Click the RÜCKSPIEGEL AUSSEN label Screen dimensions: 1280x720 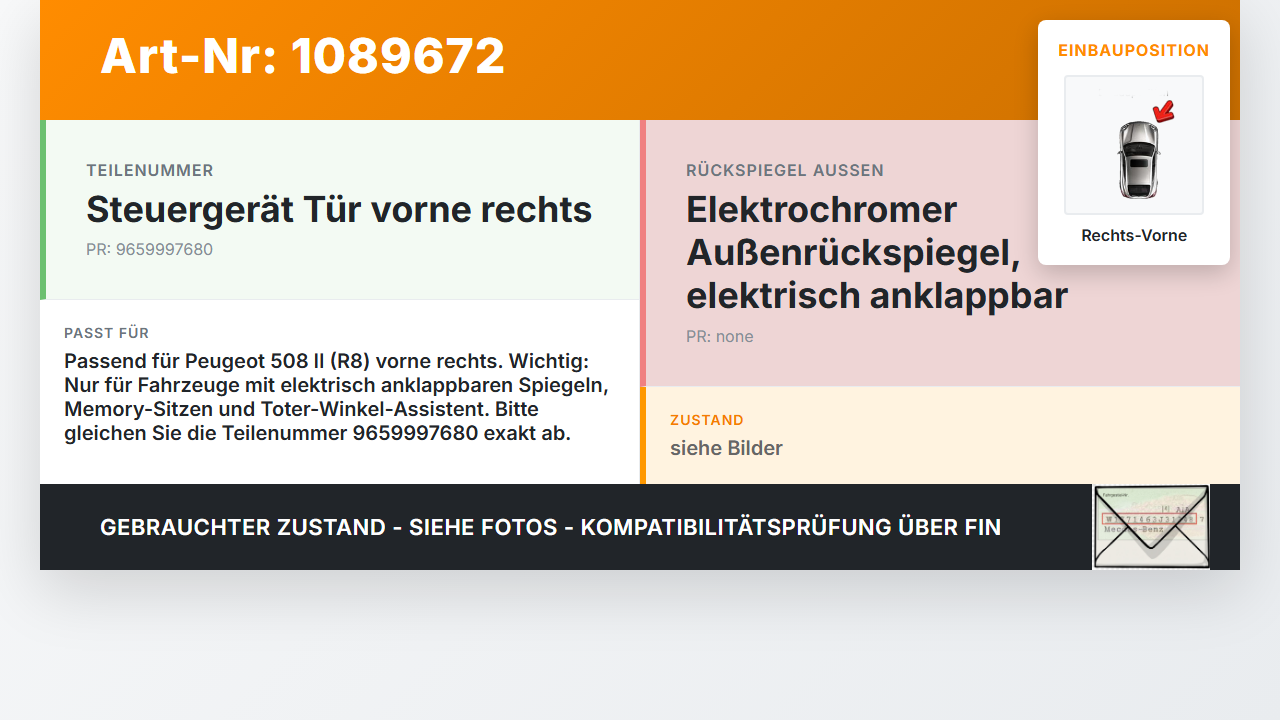(x=785, y=171)
